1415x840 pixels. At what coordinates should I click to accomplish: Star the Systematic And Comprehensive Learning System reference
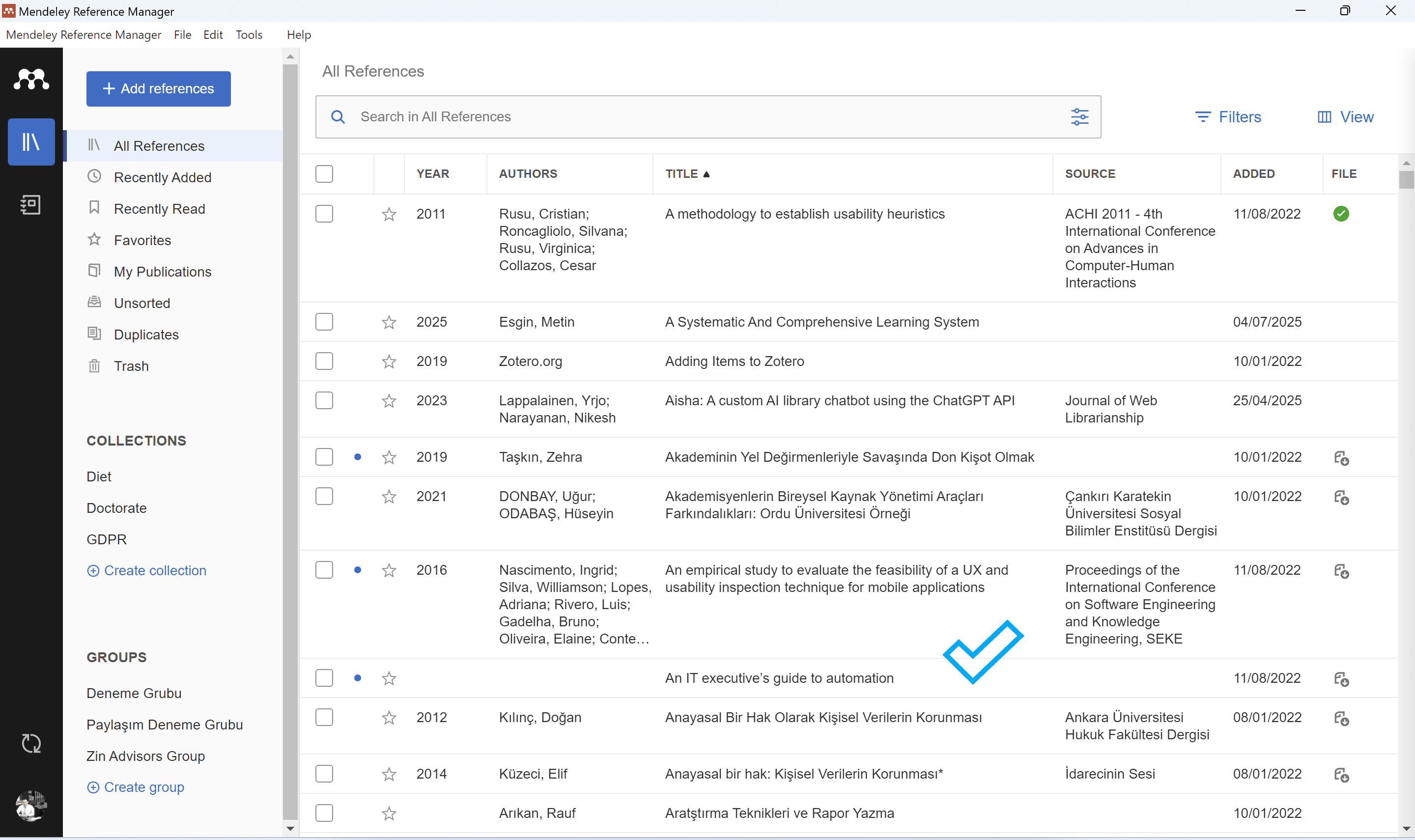coord(389,322)
